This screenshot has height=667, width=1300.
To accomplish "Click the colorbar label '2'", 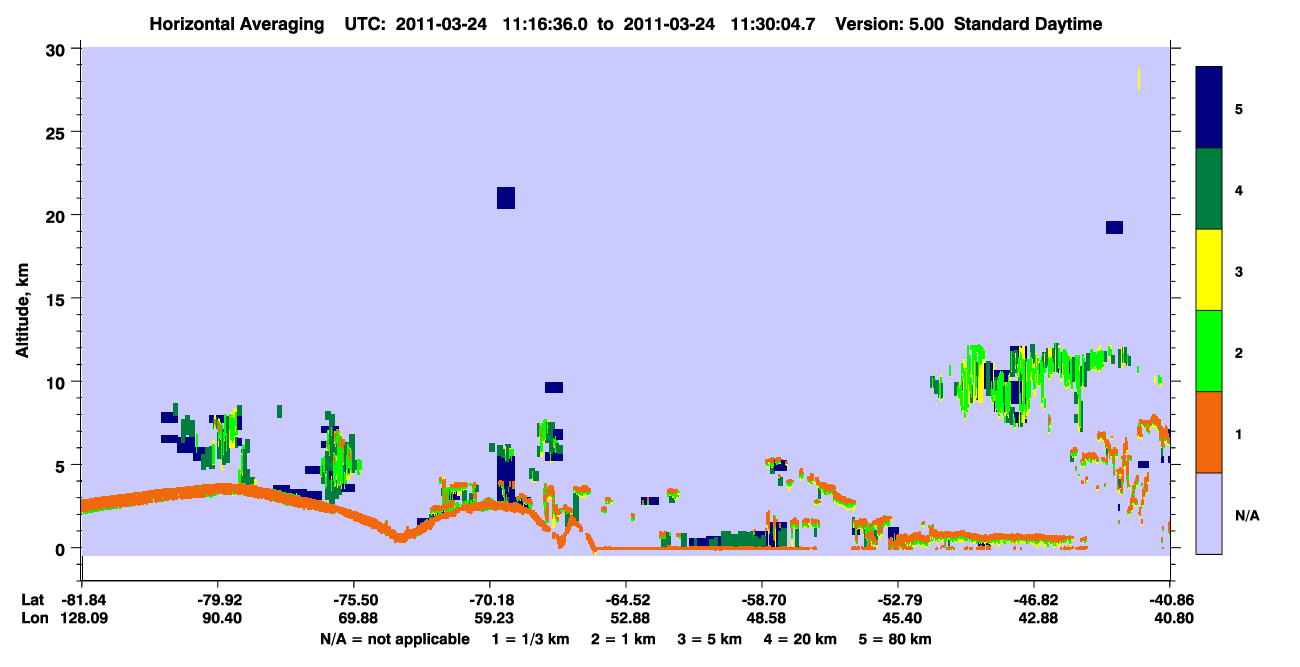I will click(x=1239, y=352).
